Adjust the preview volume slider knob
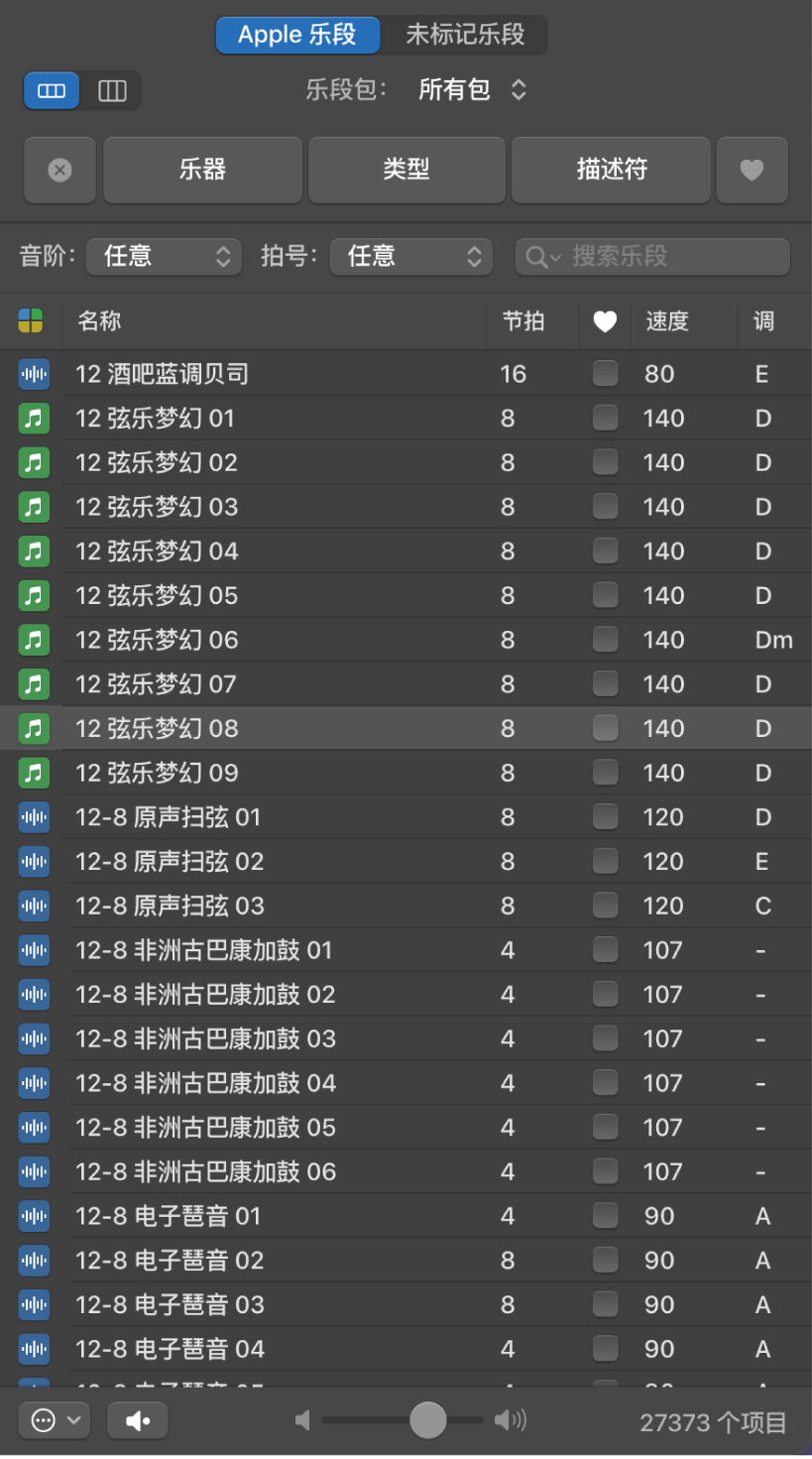812x1459 pixels. point(428,1420)
